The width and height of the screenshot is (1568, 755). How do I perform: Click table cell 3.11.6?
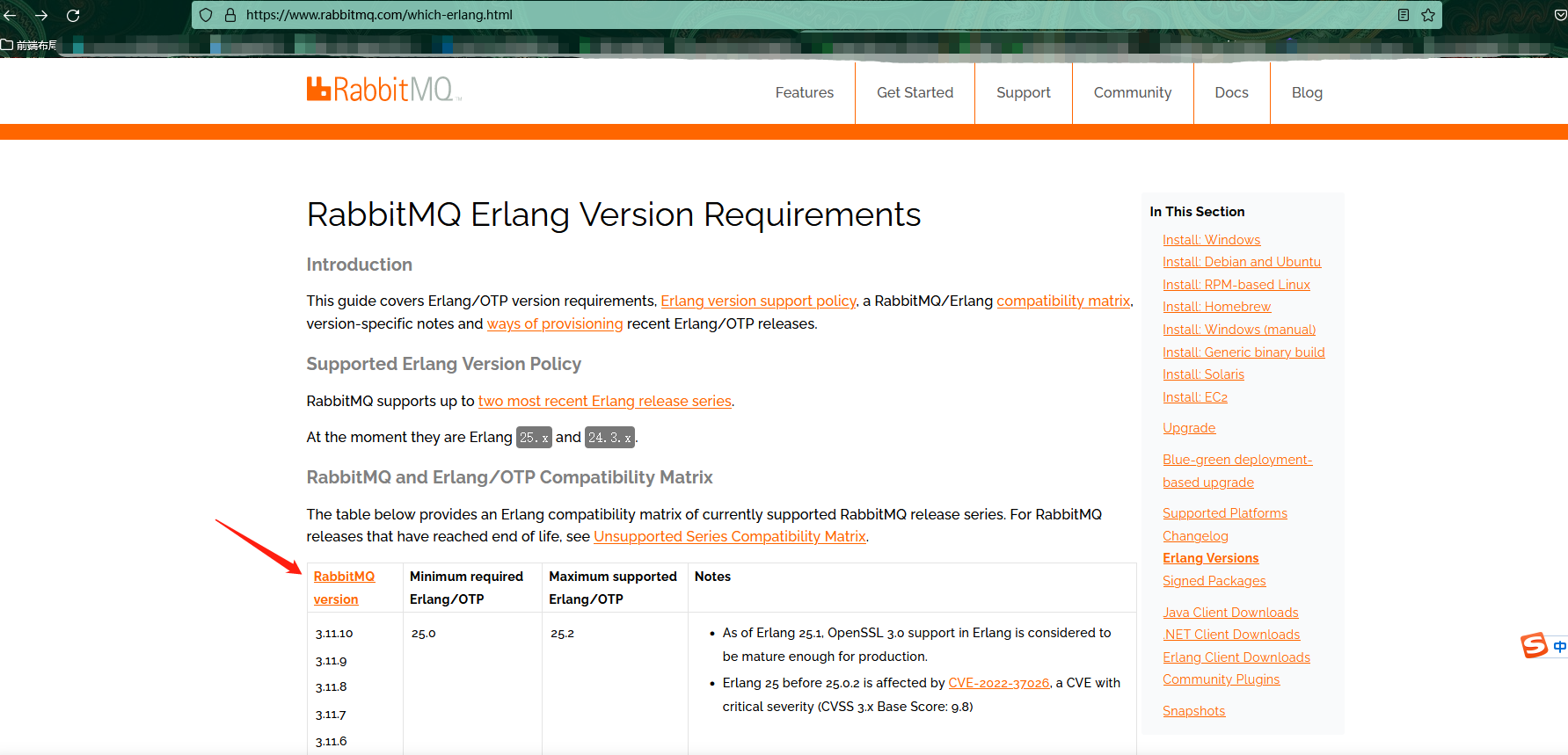click(331, 741)
